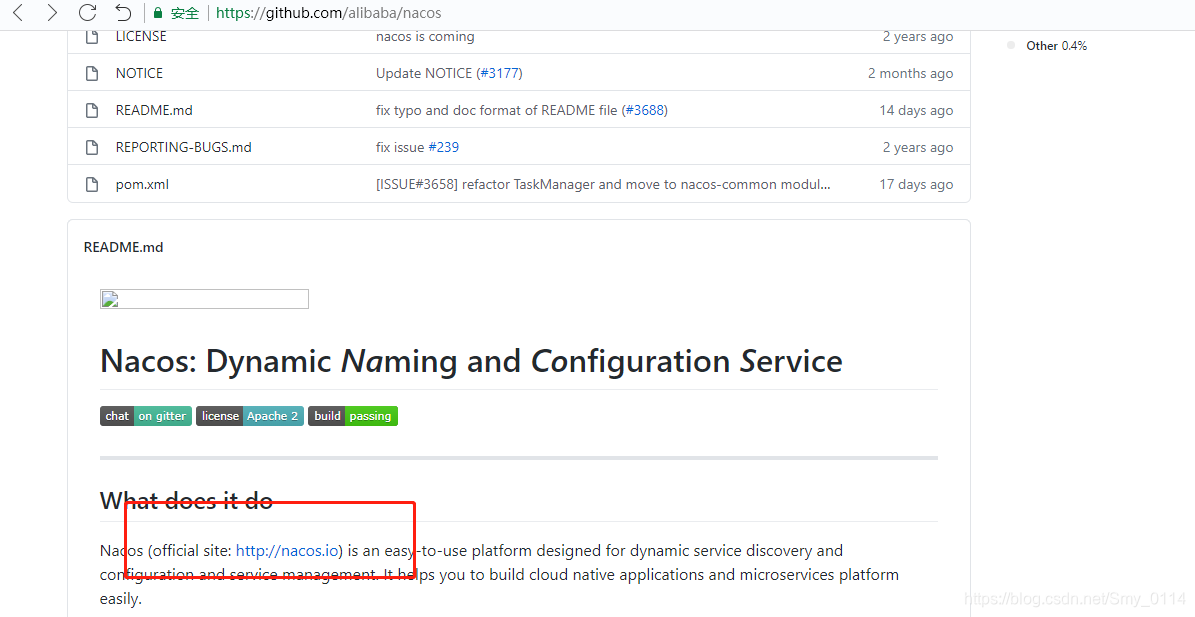
Task: Open the LICENSE file
Action: 141,36
